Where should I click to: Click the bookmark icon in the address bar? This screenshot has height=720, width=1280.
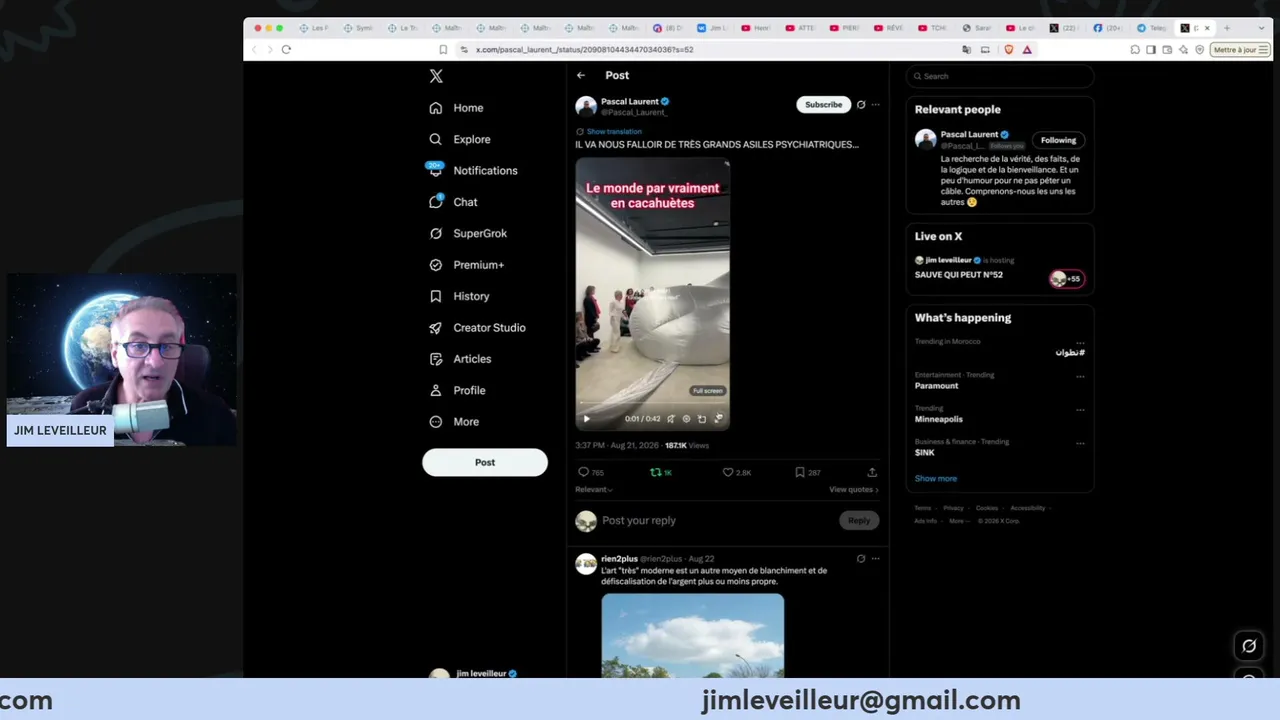[x=443, y=49]
